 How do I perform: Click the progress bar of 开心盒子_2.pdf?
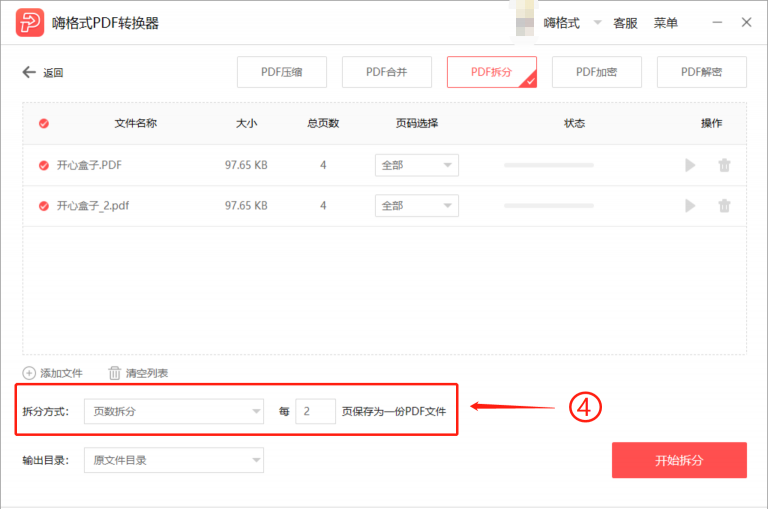pyautogui.click(x=549, y=206)
